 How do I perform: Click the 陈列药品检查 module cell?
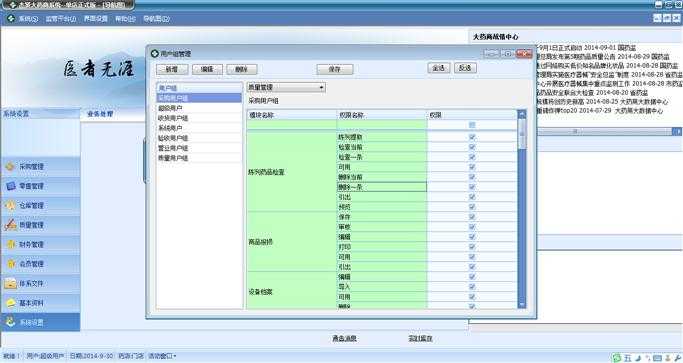click(x=292, y=172)
